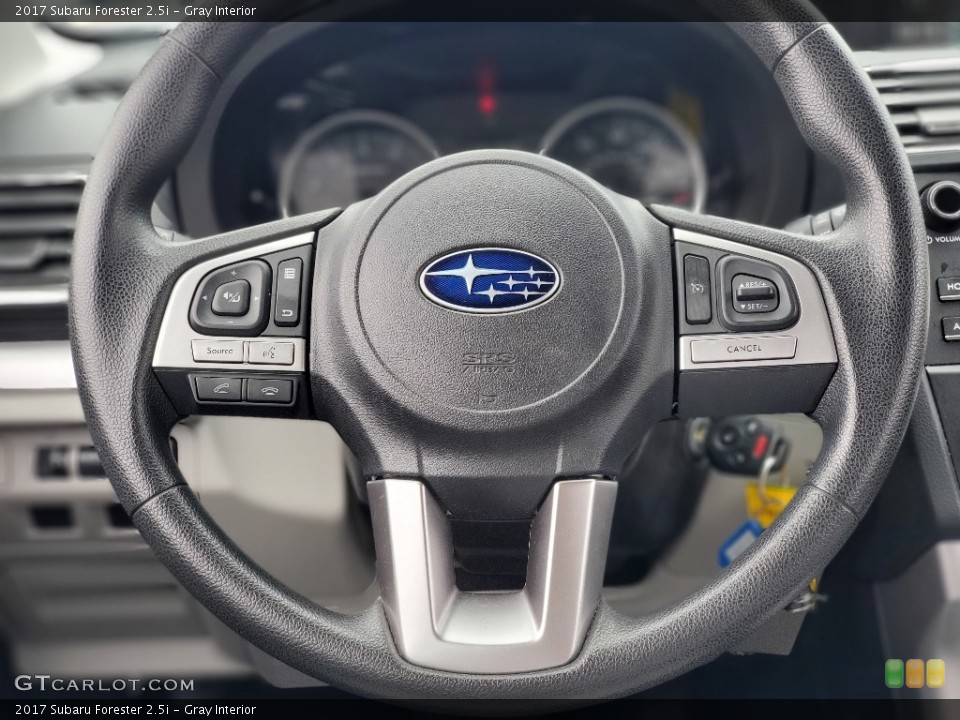Tap the hang up call button
Image resolution: width=960 pixels, height=720 pixels.
pos(269,391)
